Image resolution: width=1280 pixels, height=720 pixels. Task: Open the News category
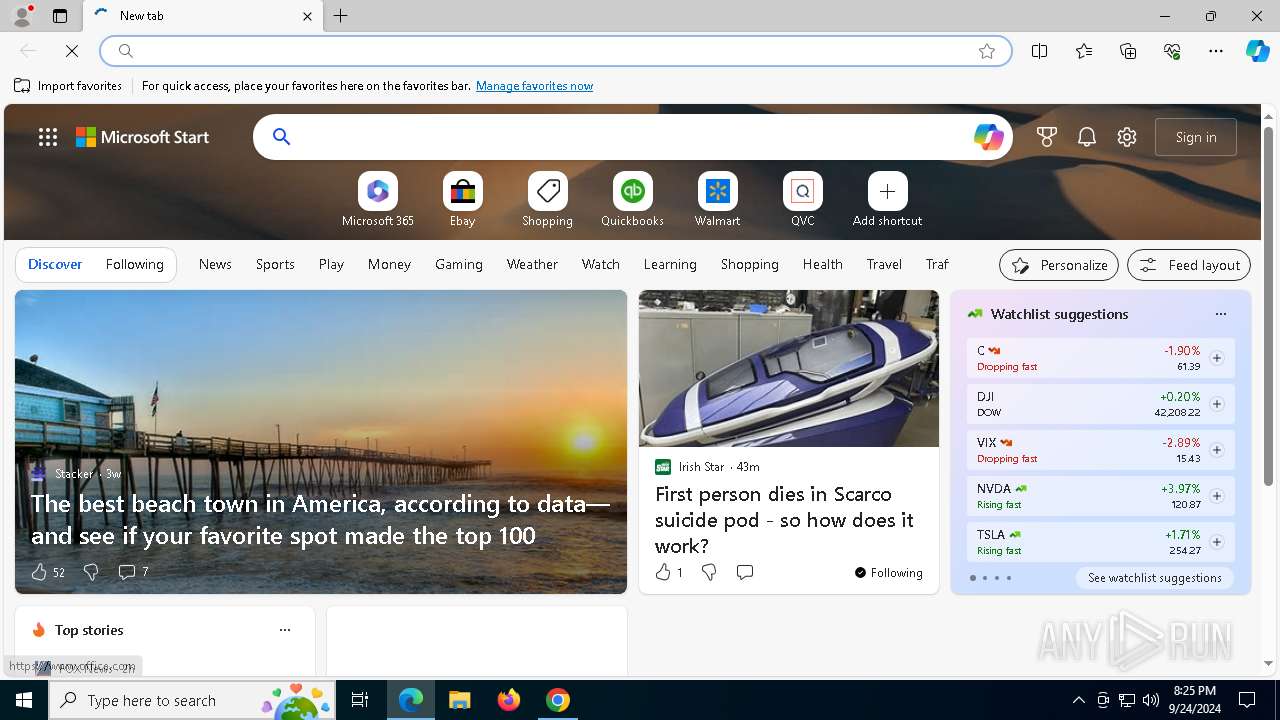click(x=215, y=264)
